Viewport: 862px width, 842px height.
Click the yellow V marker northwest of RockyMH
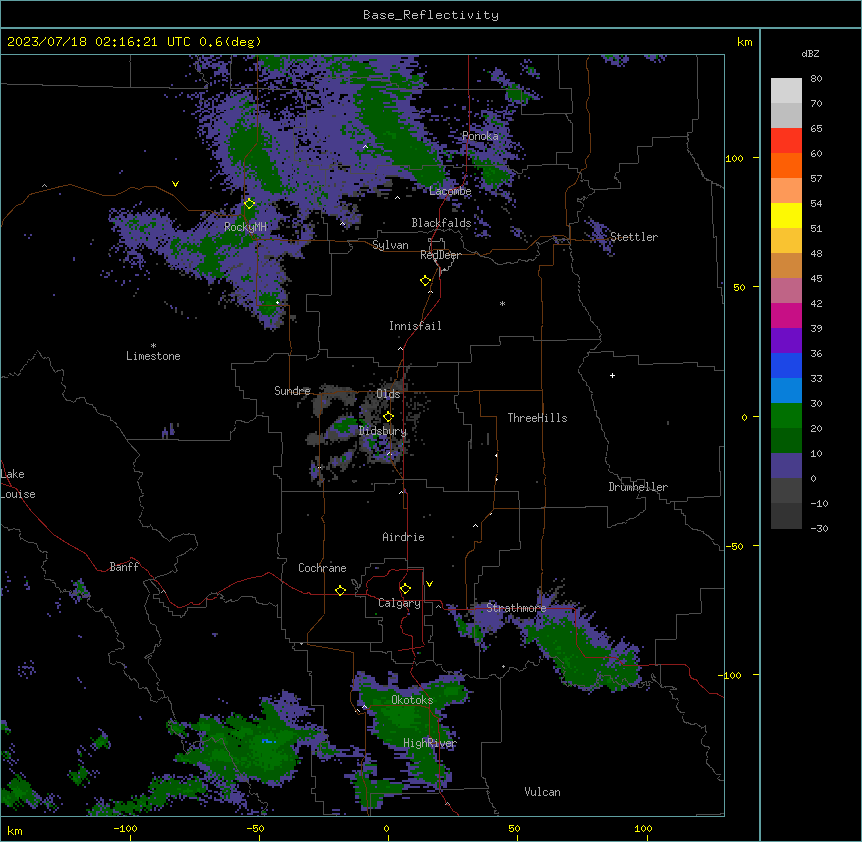click(x=175, y=184)
